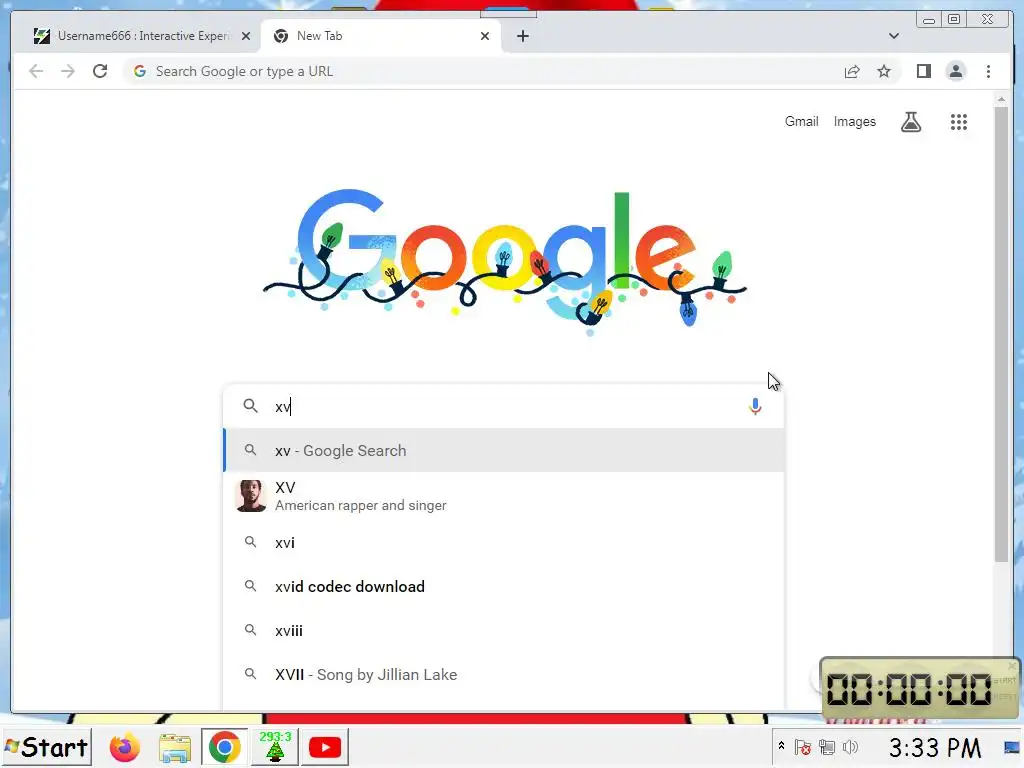The height and width of the screenshot is (768, 1024).
Task: Click the network tray icon
Action: tap(827, 747)
